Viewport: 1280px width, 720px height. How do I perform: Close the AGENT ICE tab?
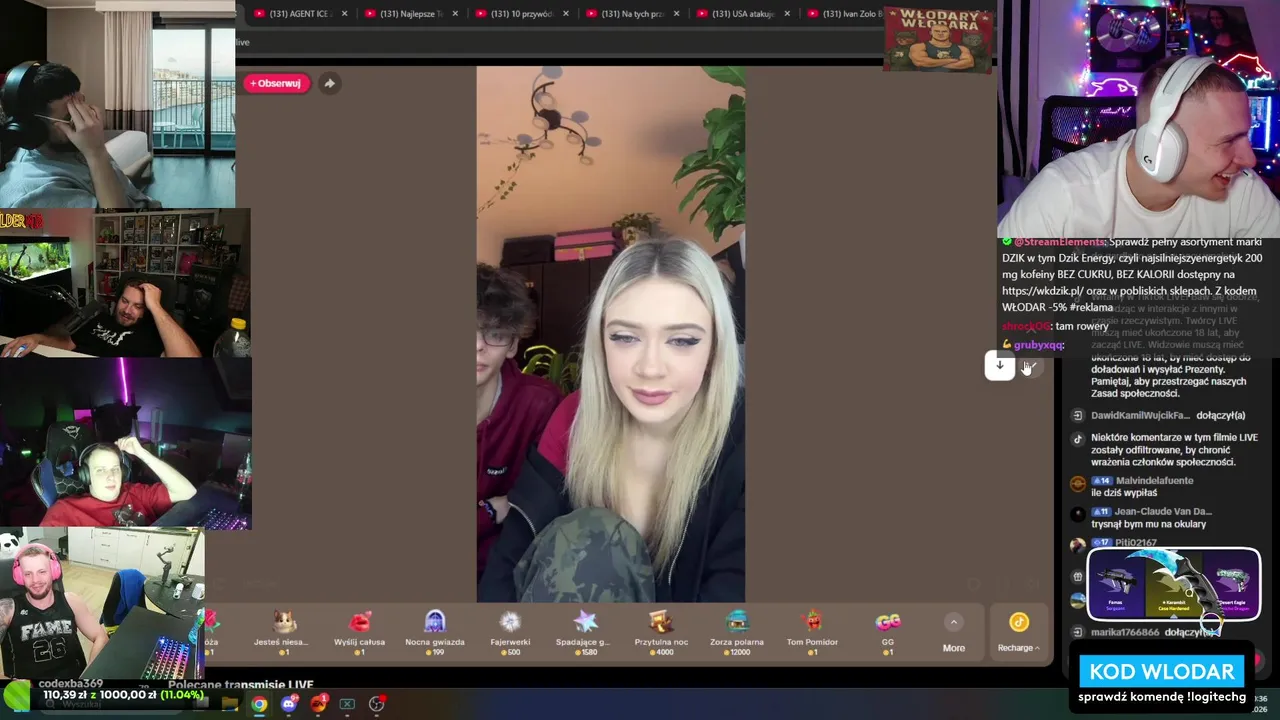click(x=345, y=14)
